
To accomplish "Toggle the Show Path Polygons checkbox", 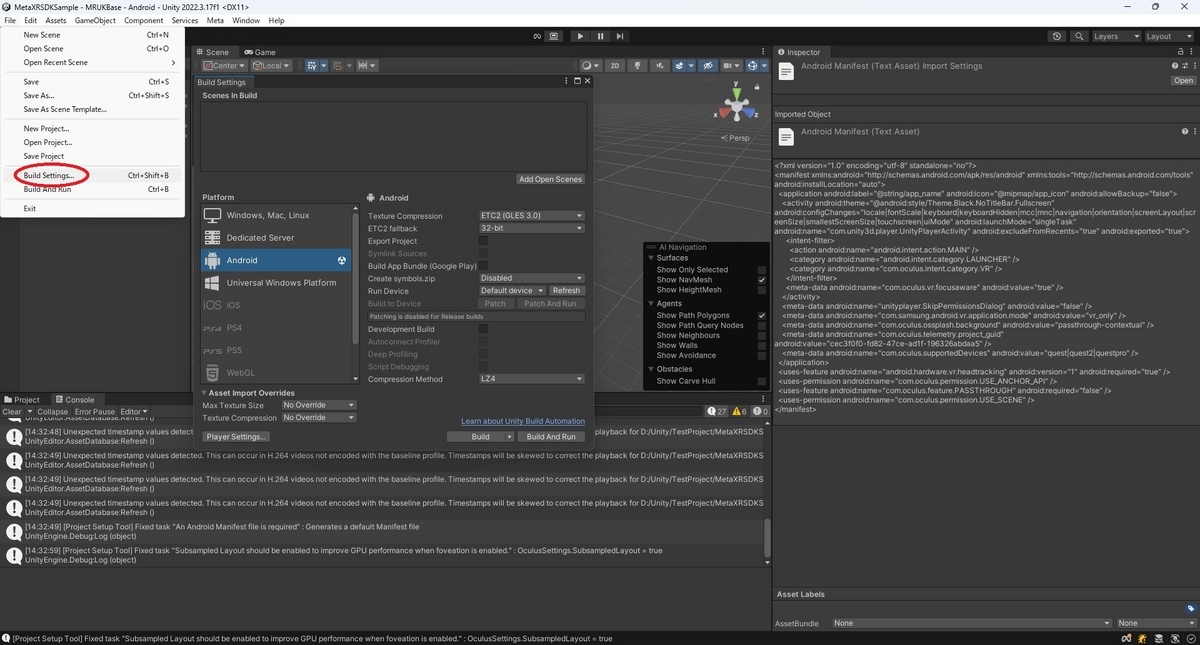I will tap(762, 315).
